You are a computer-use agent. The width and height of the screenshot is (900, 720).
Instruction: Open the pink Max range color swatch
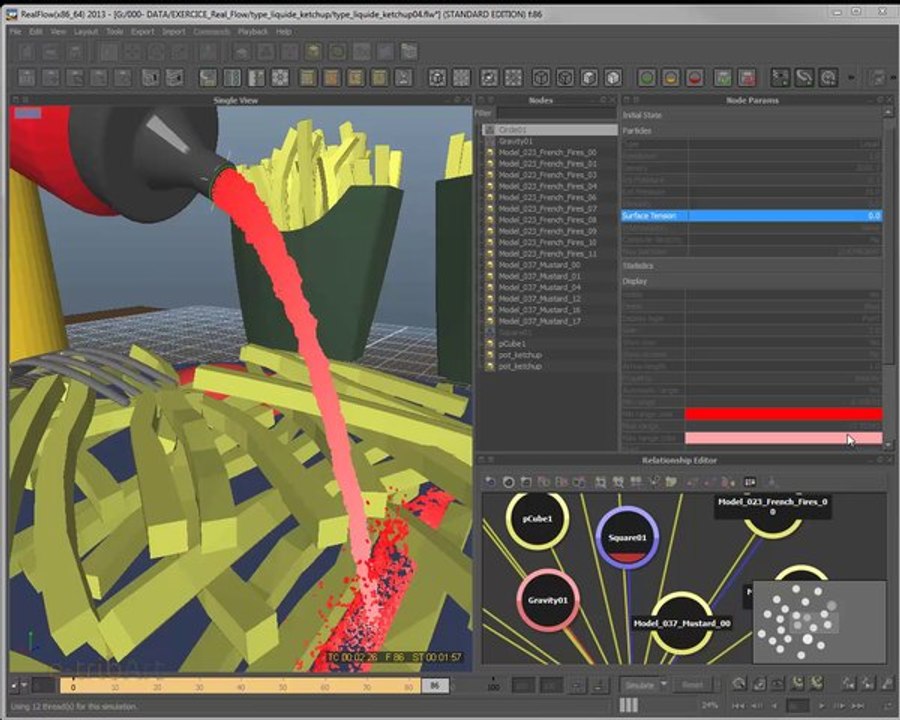click(783, 438)
